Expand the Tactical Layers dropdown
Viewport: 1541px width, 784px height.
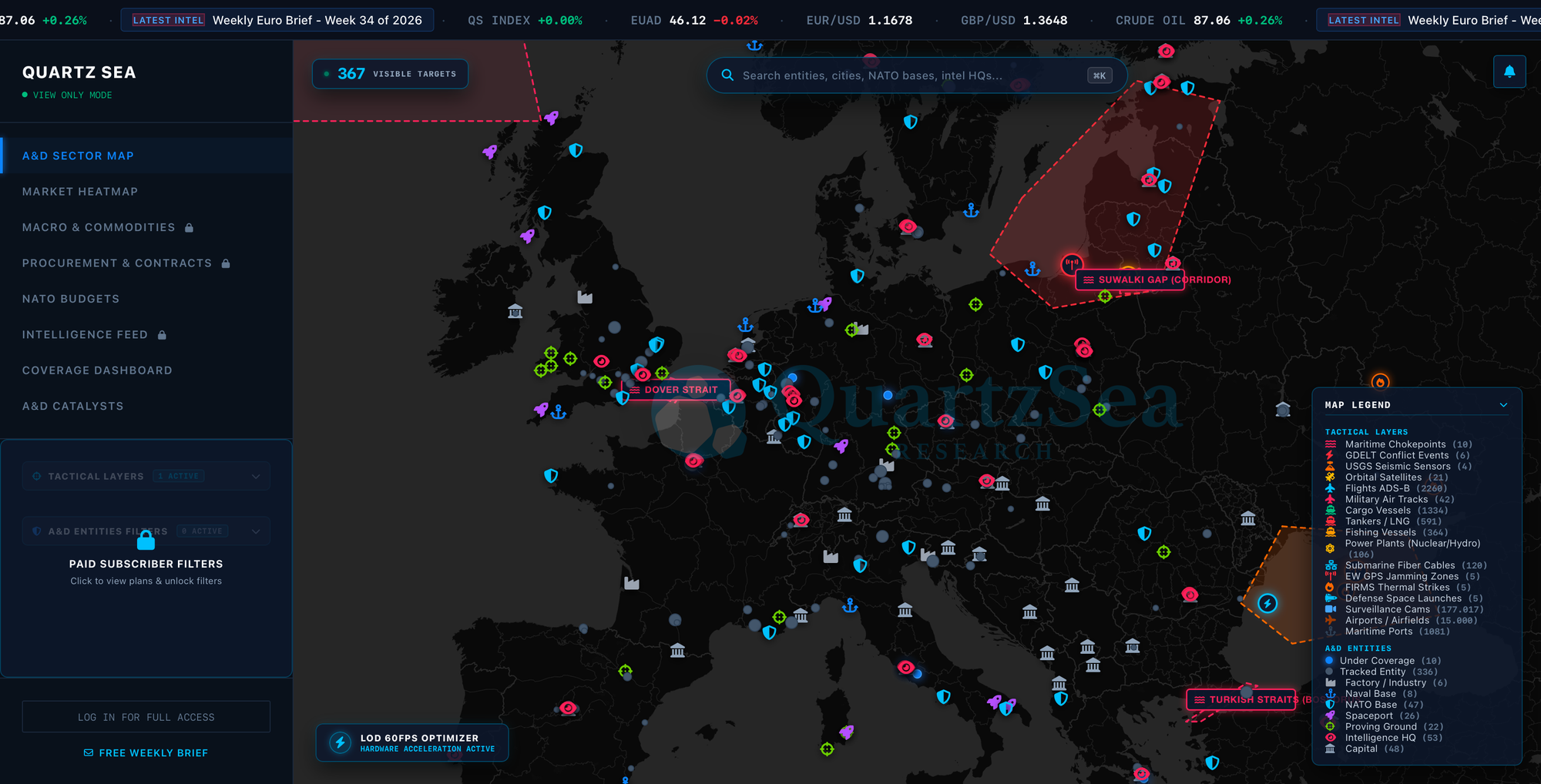pos(146,476)
